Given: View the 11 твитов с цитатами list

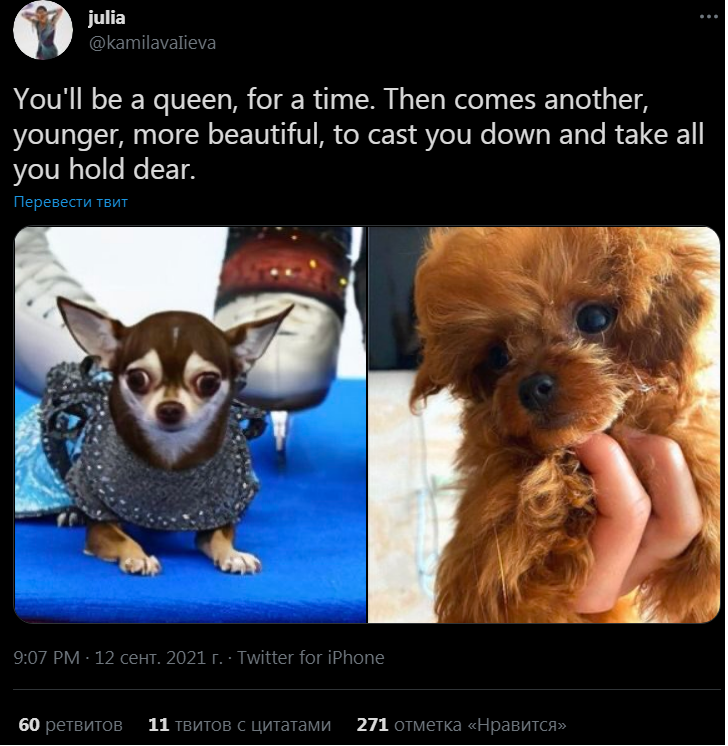Looking at the screenshot, I should pyautogui.click(x=239, y=725).
